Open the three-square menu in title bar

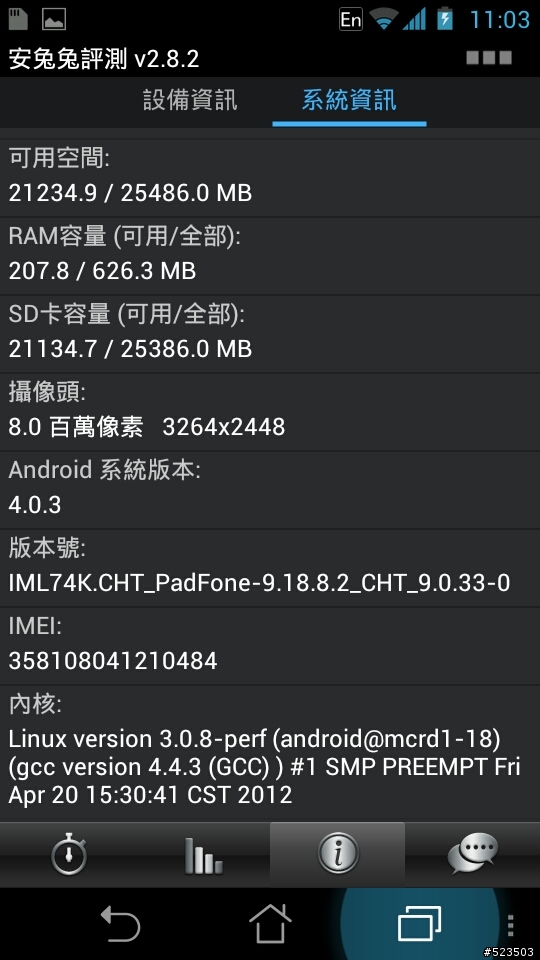coord(489,58)
